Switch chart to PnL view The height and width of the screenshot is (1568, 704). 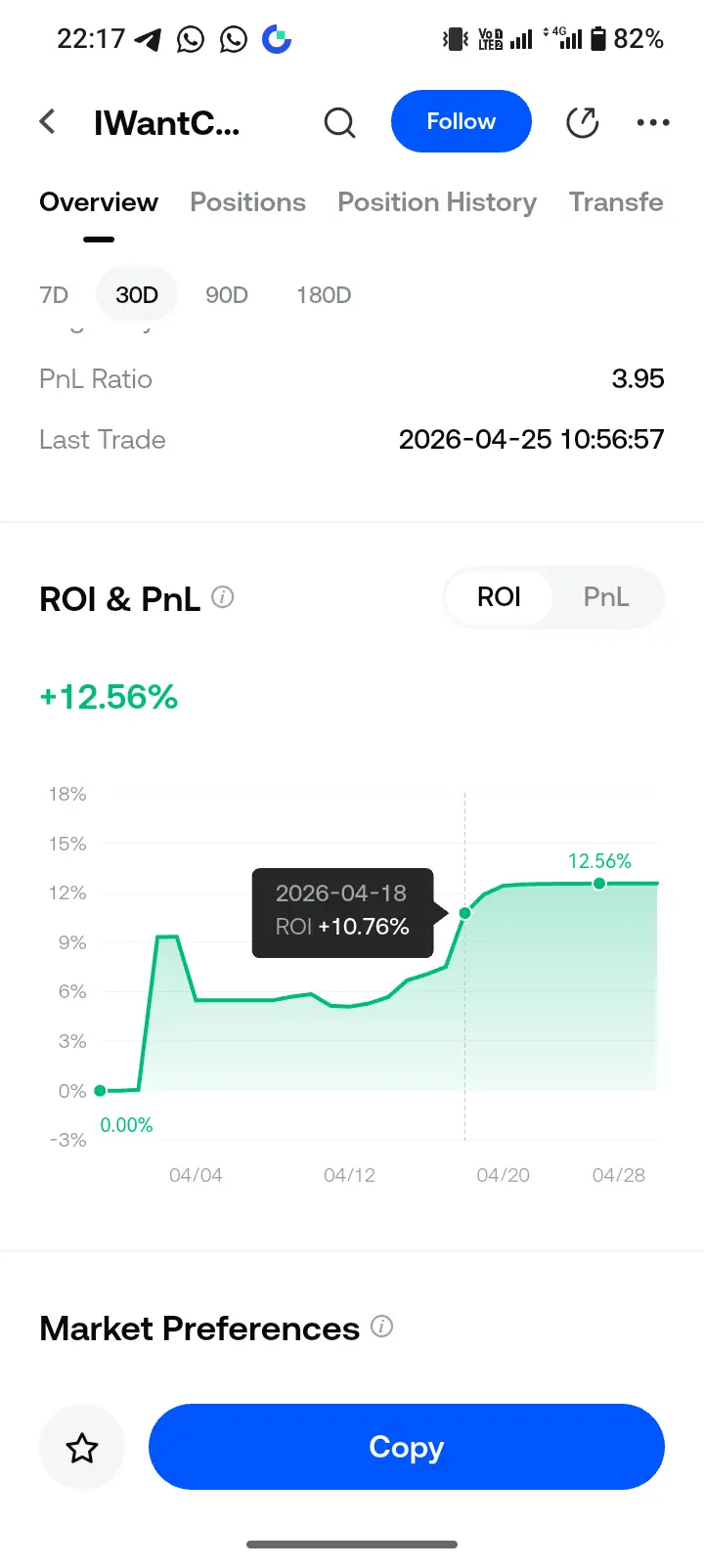(605, 597)
